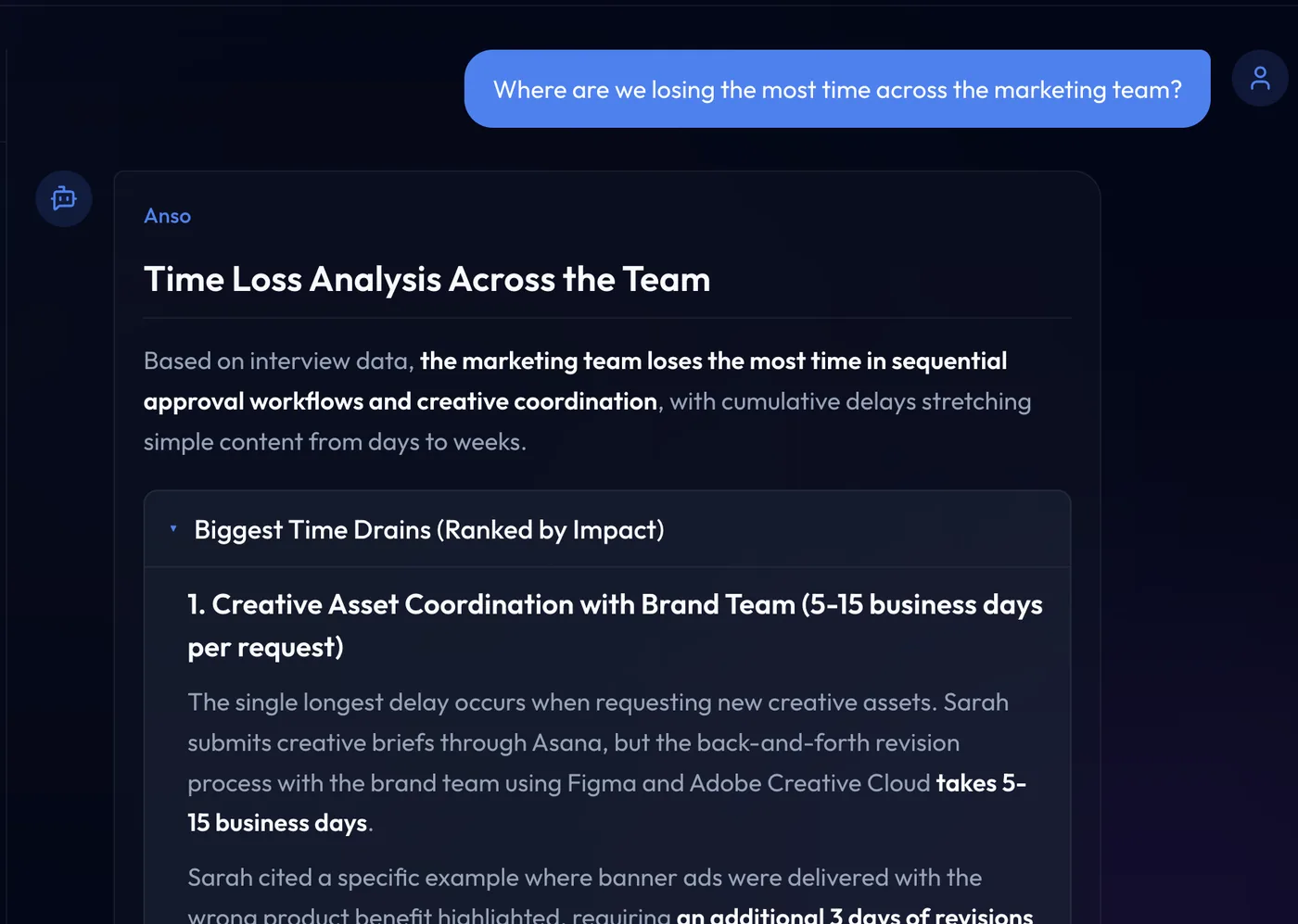Click the 'per request)' heading continuation line
Viewport: 1298px width, 924px height.
(265, 647)
